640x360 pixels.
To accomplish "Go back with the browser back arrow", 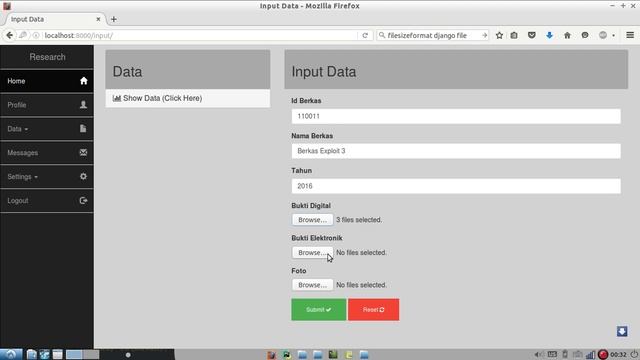I will pos(9,36).
